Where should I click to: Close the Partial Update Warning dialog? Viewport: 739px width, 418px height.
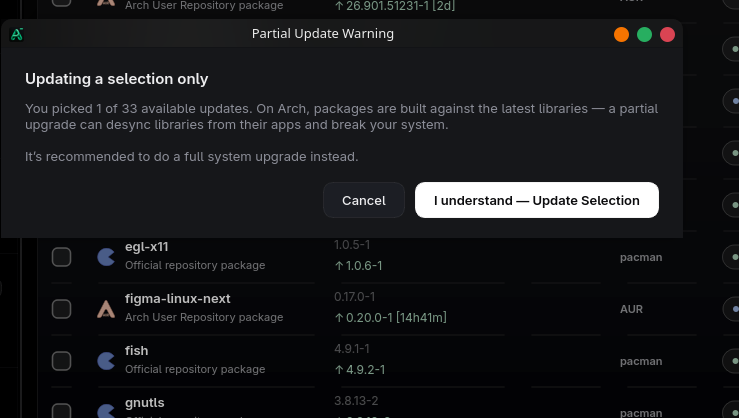[667, 34]
